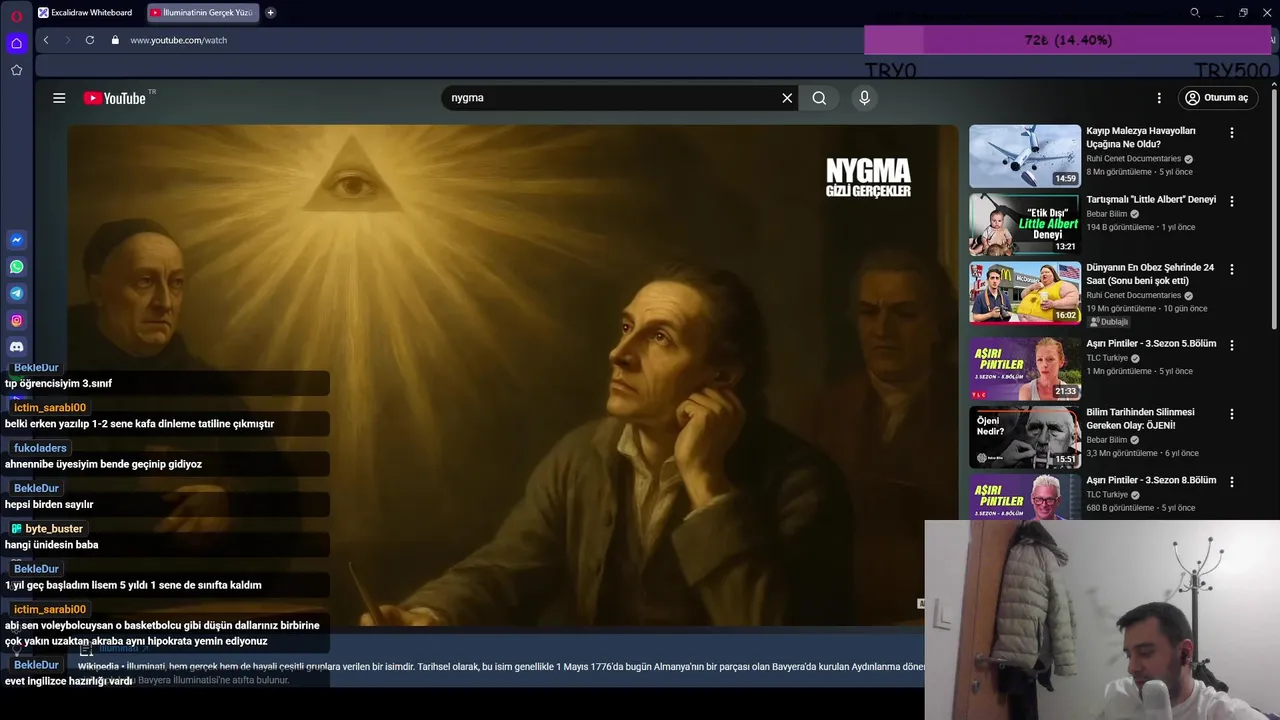1280x720 pixels.
Task: Open TLC Türkiye channel under 5.Bölüm video
Action: pyautogui.click(x=1107, y=358)
